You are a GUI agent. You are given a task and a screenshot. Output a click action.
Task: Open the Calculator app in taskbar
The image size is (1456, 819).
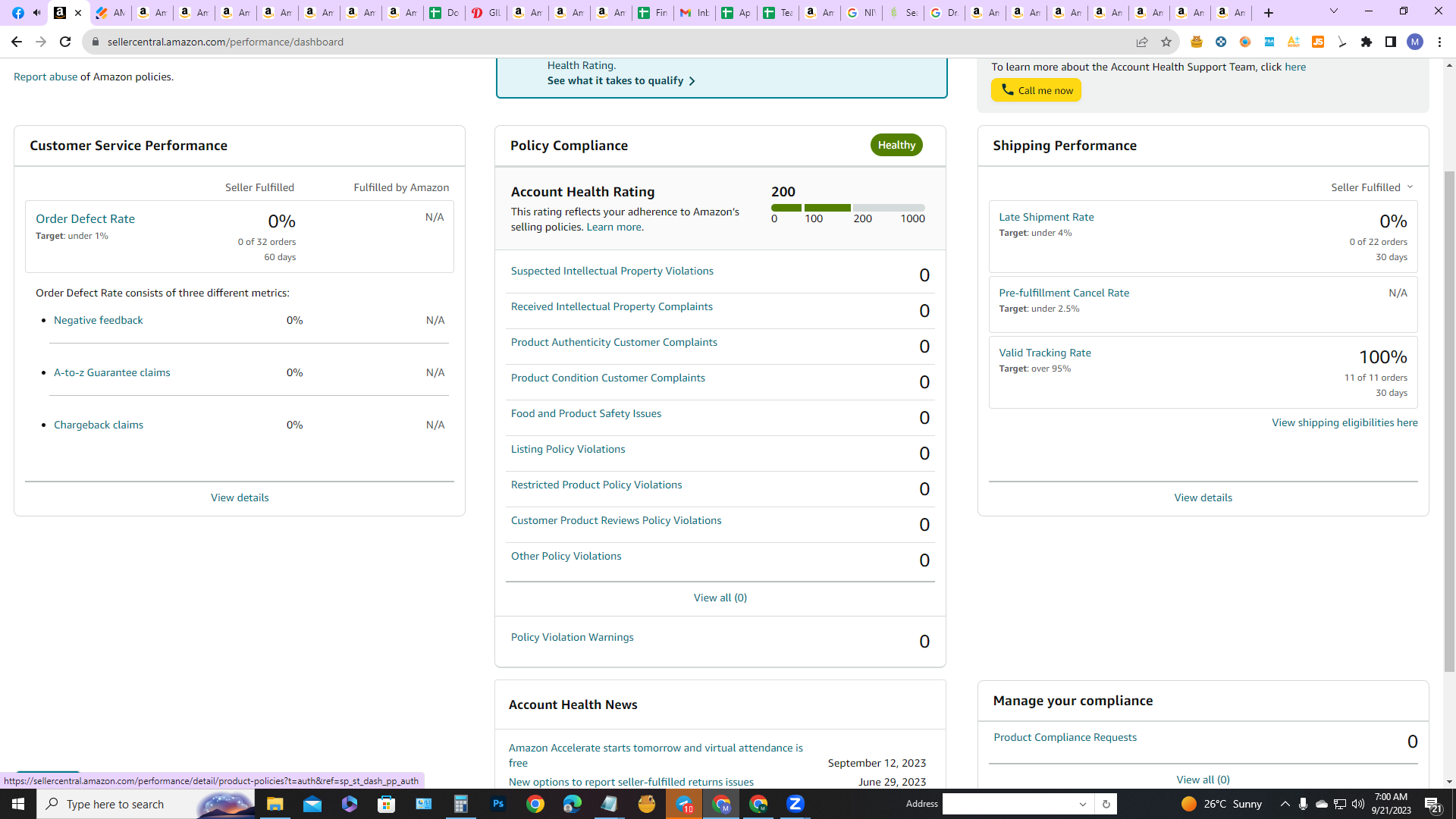(461, 804)
